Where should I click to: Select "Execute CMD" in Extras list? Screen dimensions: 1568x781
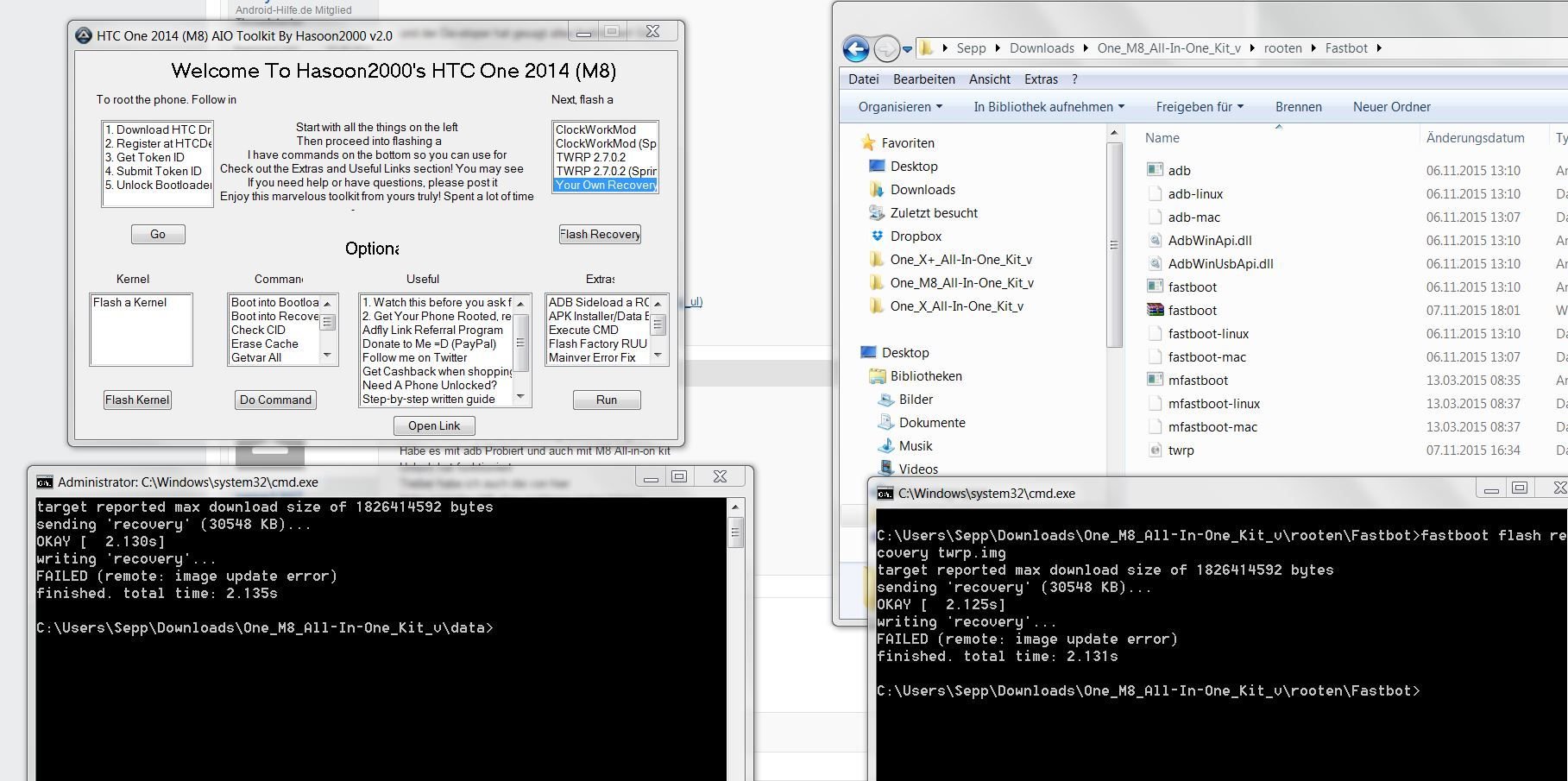click(x=583, y=330)
